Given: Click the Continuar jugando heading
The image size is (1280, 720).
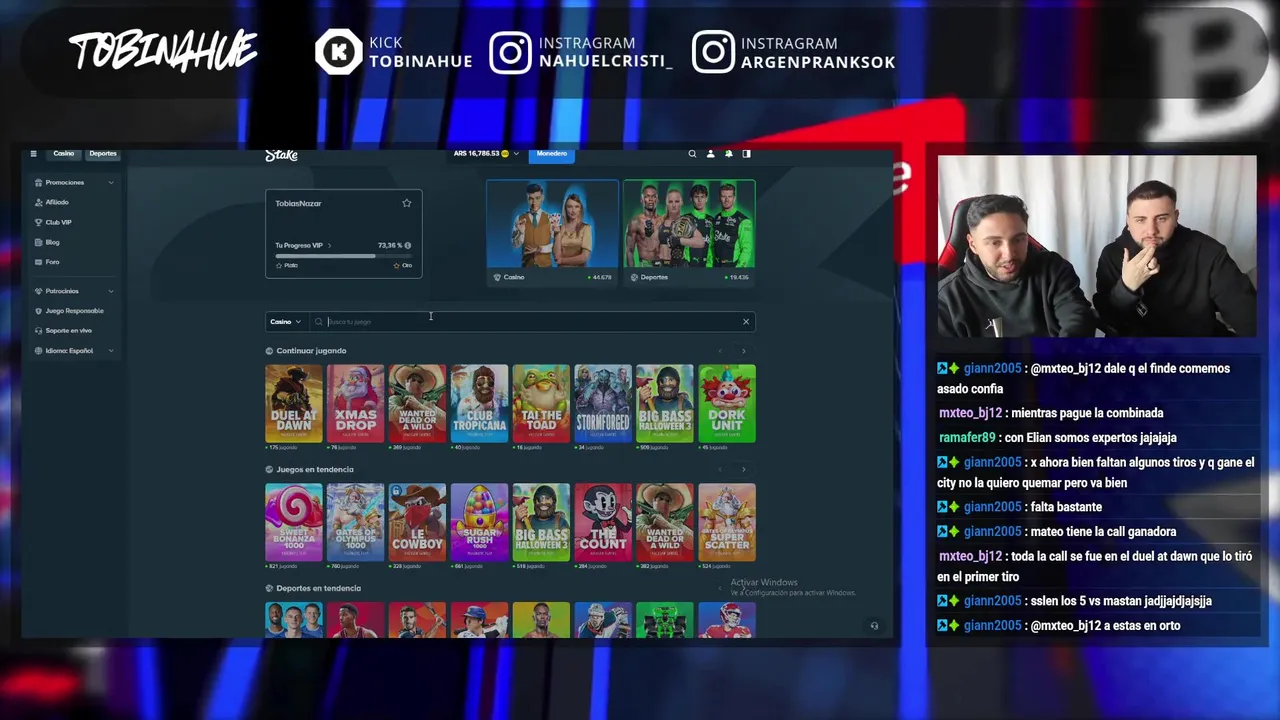Looking at the screenshot, I should (x=311, y=351).
